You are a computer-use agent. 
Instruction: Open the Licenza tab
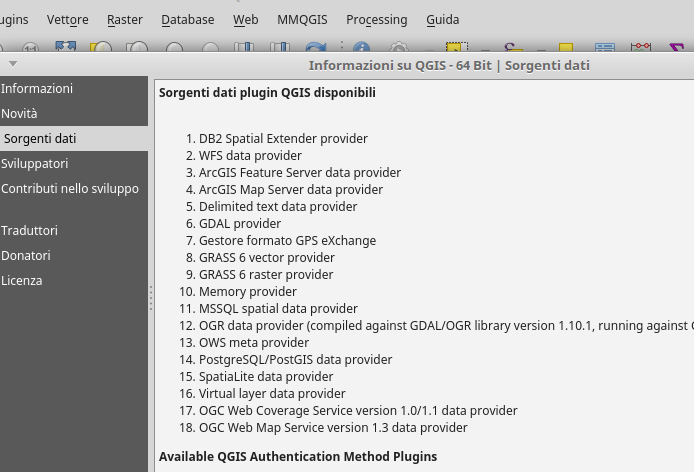[74, 280]
